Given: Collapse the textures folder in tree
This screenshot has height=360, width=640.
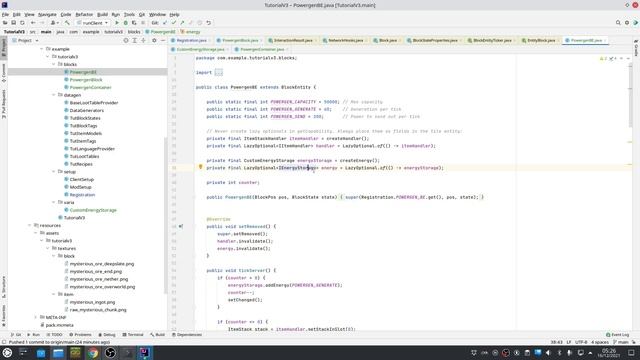Looking at the screenshot, I should tap(48, 249).
